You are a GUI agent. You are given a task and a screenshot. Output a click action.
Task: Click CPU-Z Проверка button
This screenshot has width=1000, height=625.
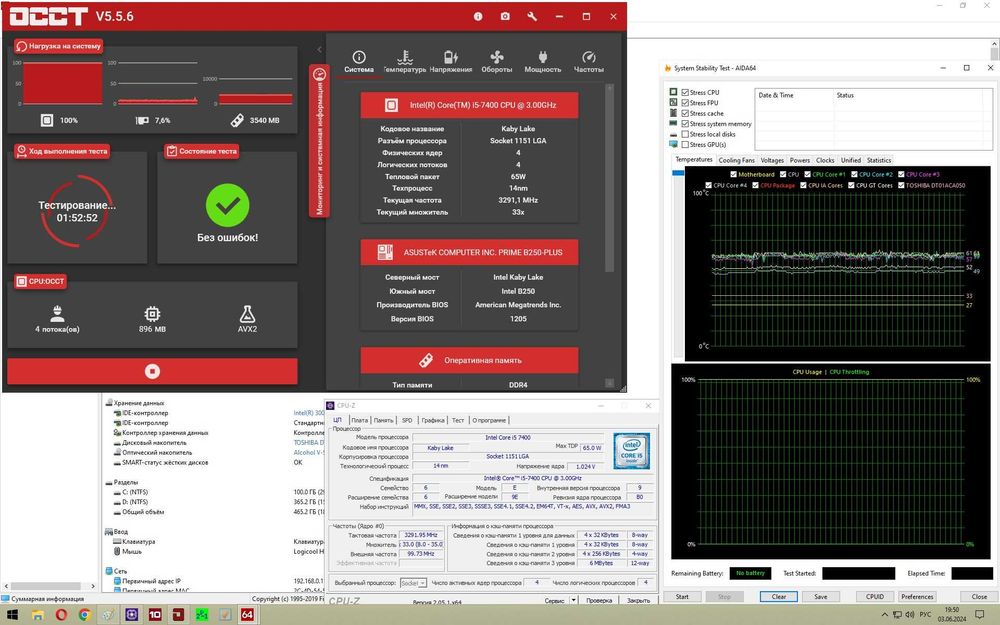(599, 600)
